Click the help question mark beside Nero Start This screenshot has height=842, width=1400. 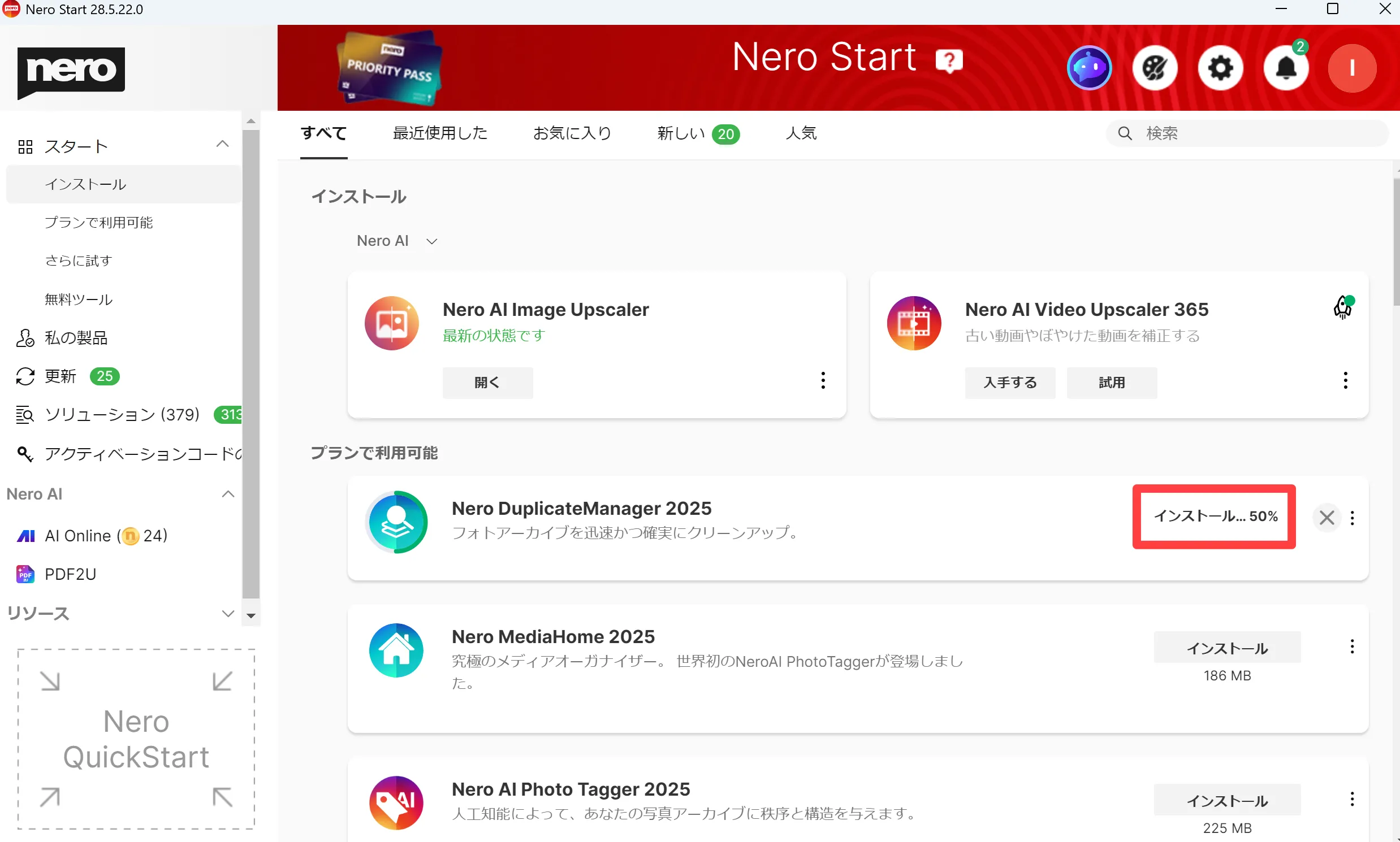point(949,60)
